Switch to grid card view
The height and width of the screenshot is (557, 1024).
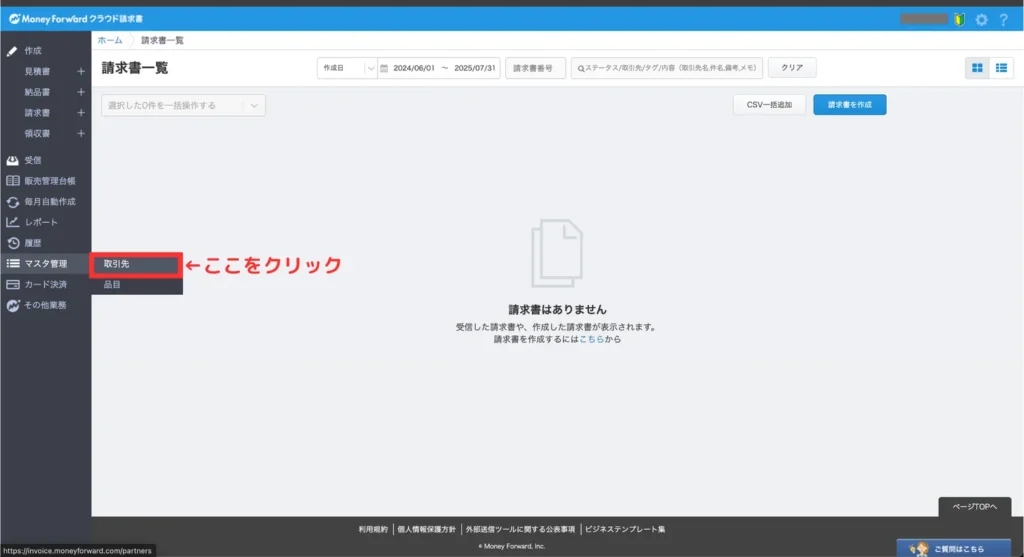click(x=977, y=68)
